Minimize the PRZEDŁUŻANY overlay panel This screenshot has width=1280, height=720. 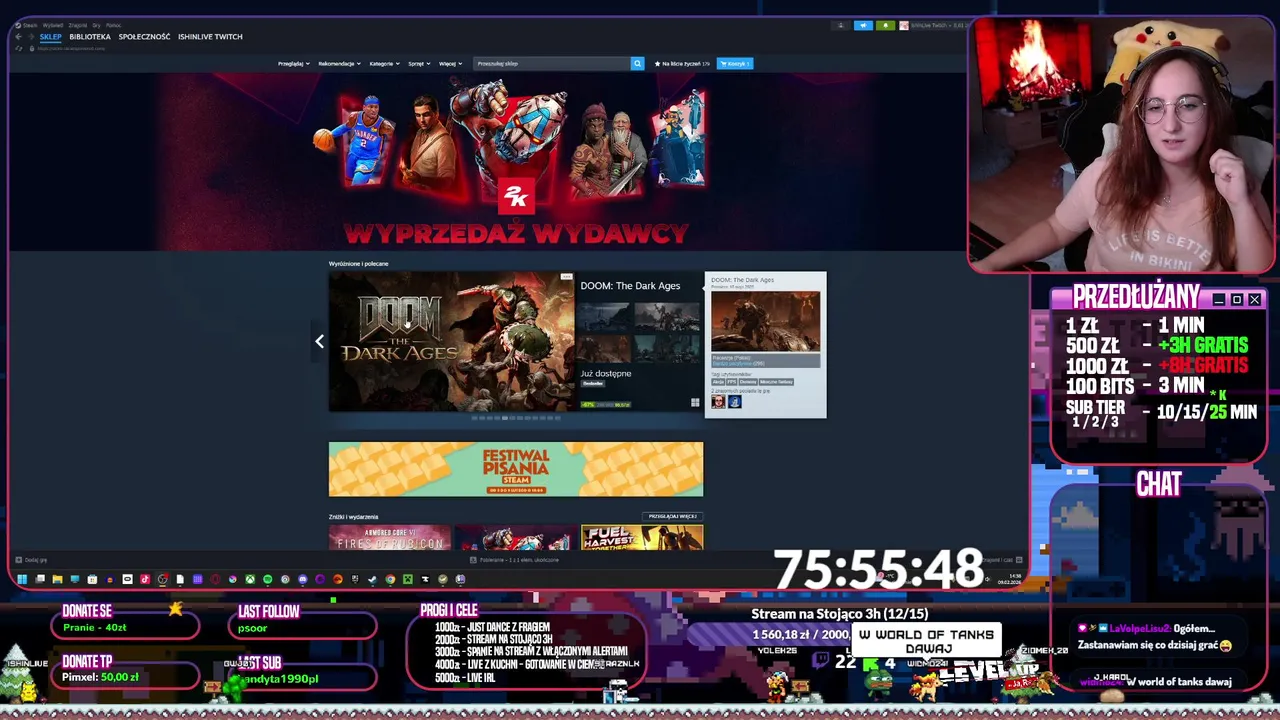[x=1218, y=299]
